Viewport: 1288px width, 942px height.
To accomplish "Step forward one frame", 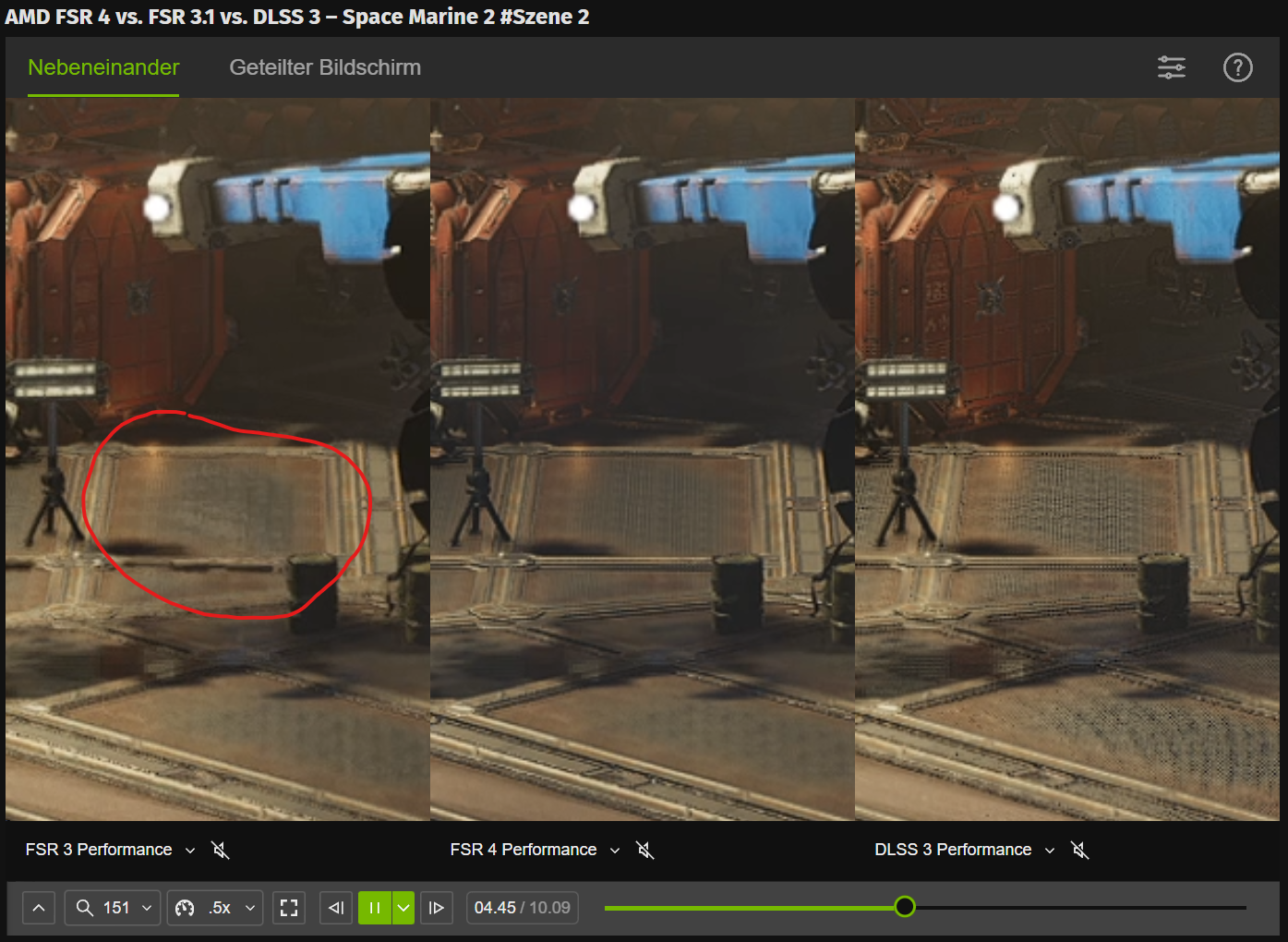I will tap(437, 908).
